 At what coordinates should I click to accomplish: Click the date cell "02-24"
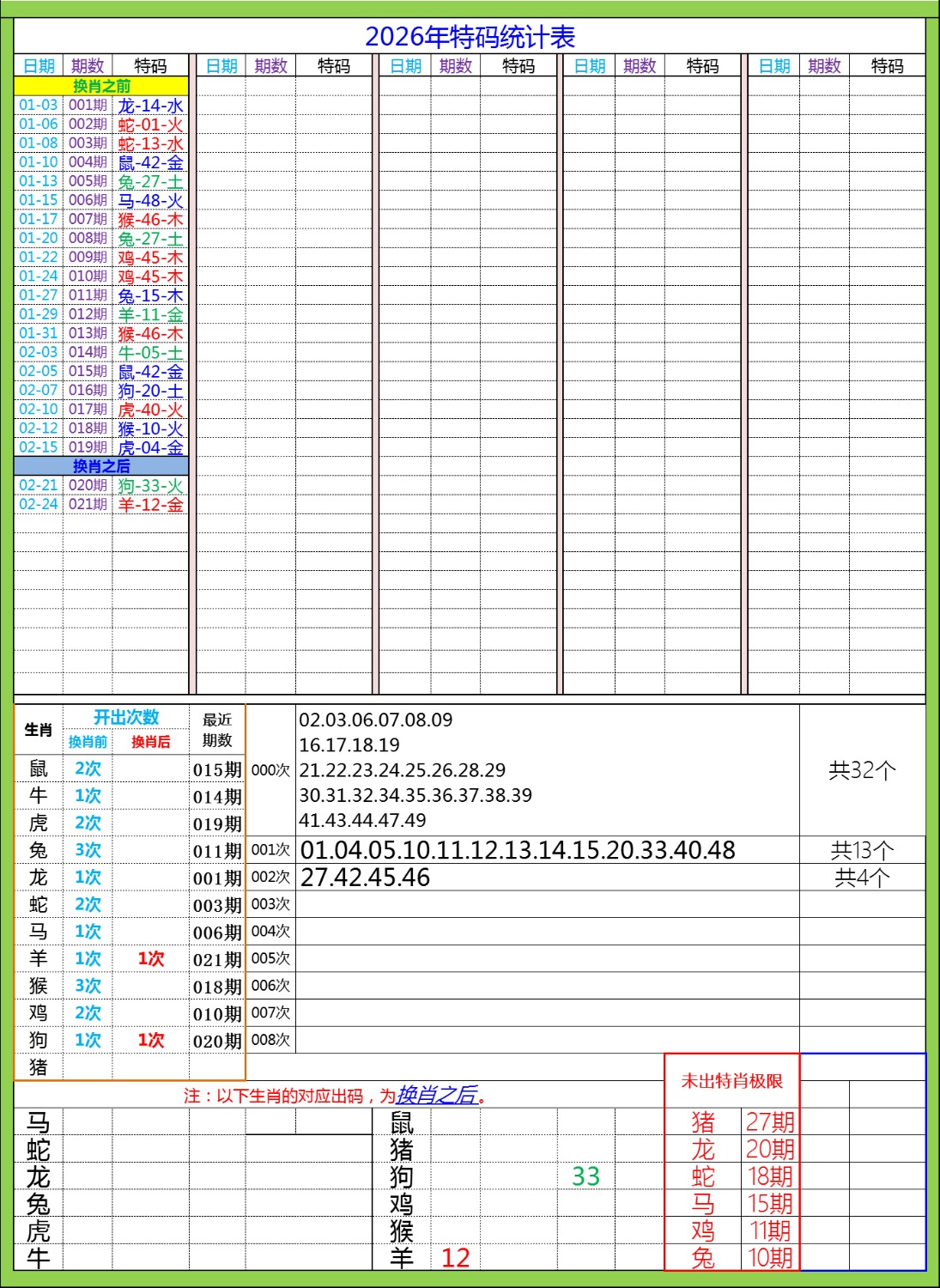click(39, 504)
